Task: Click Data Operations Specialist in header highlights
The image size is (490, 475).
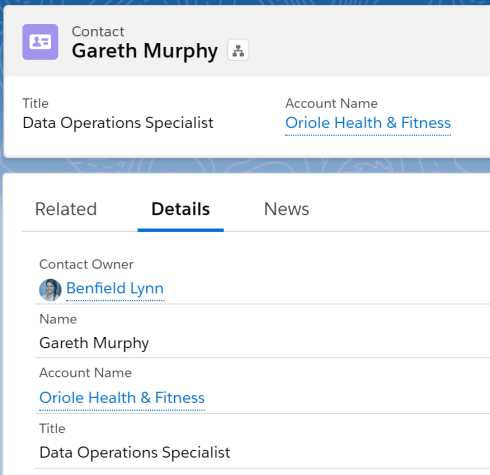Action: coord(118,123)
